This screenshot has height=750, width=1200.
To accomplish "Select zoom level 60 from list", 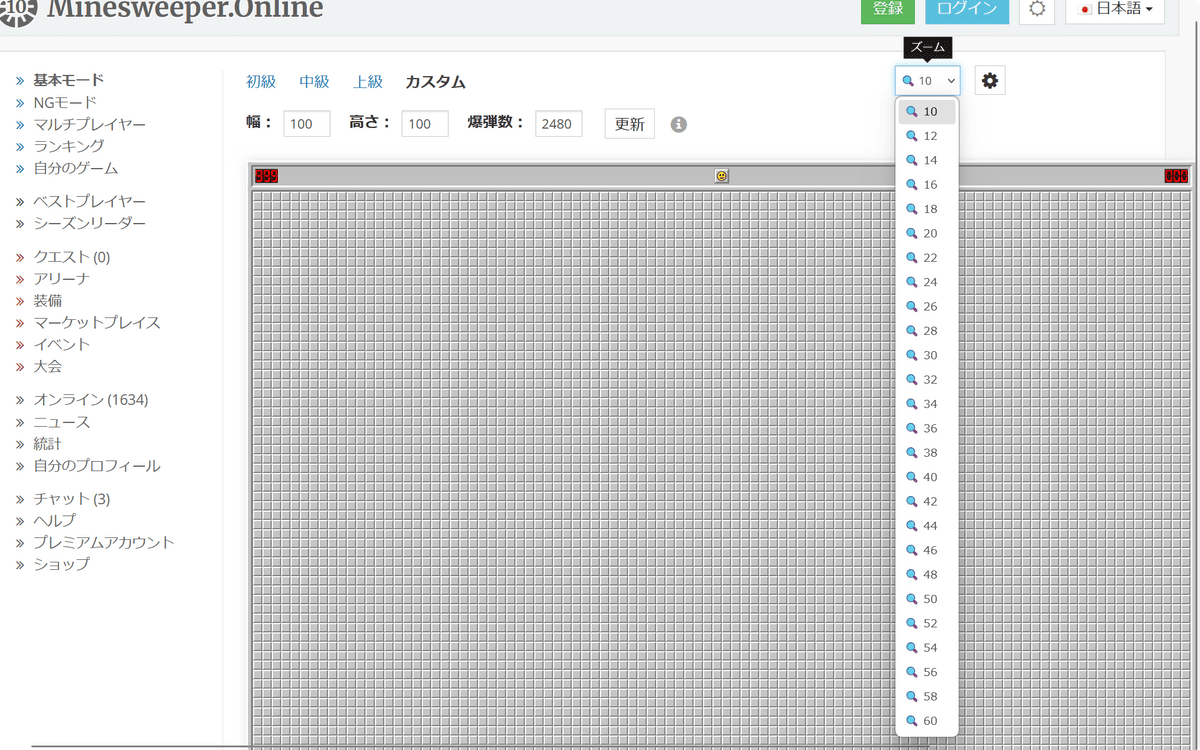I will pyautogui.click(x=929, y=721).
